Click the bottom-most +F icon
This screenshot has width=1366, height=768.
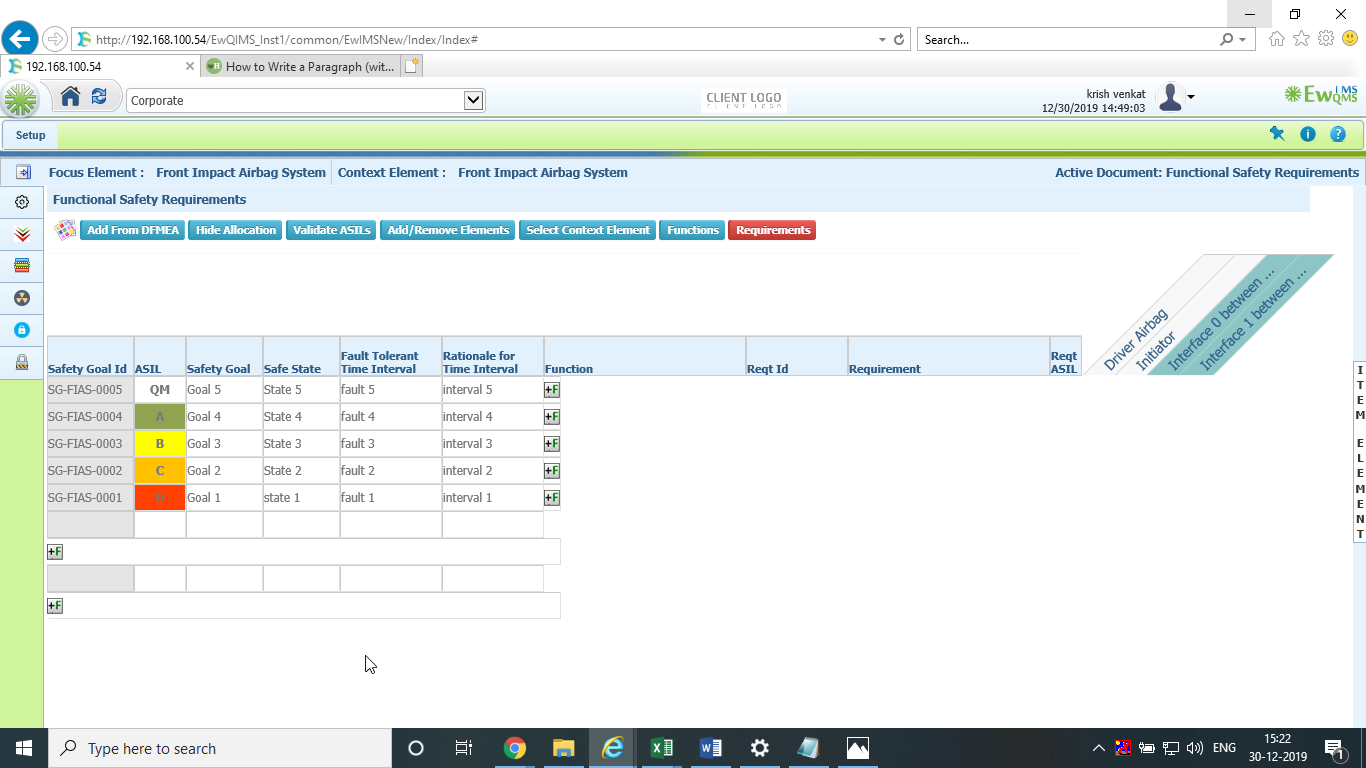point(55,606)
